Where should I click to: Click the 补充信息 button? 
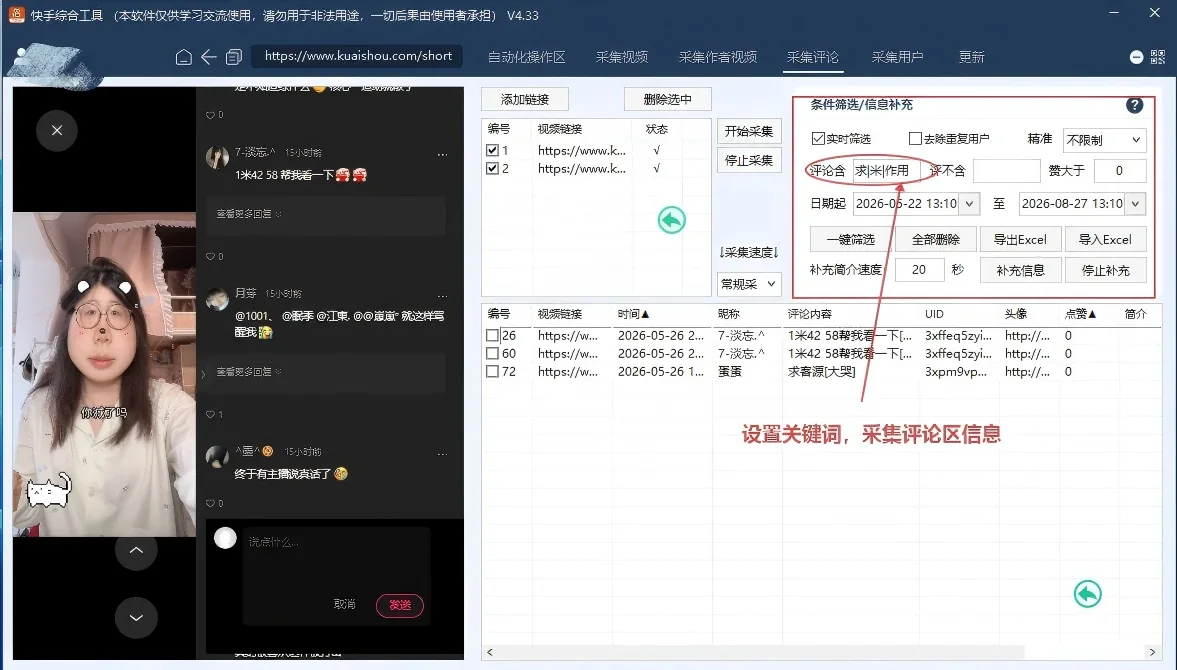(x=1020, y=270)
